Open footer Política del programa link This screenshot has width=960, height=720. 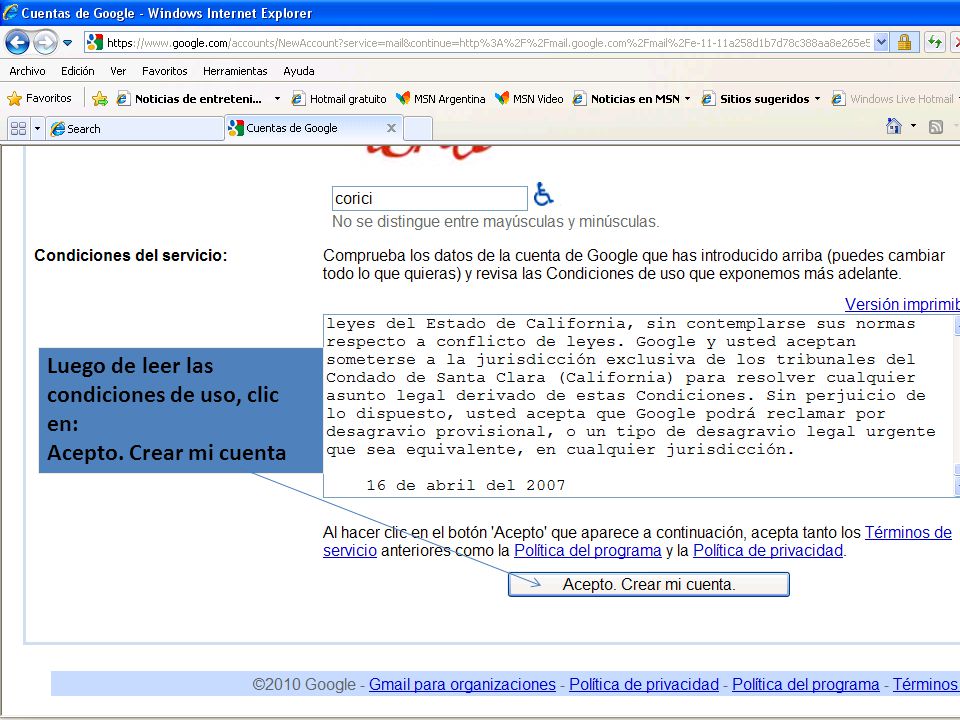(806, 684)
